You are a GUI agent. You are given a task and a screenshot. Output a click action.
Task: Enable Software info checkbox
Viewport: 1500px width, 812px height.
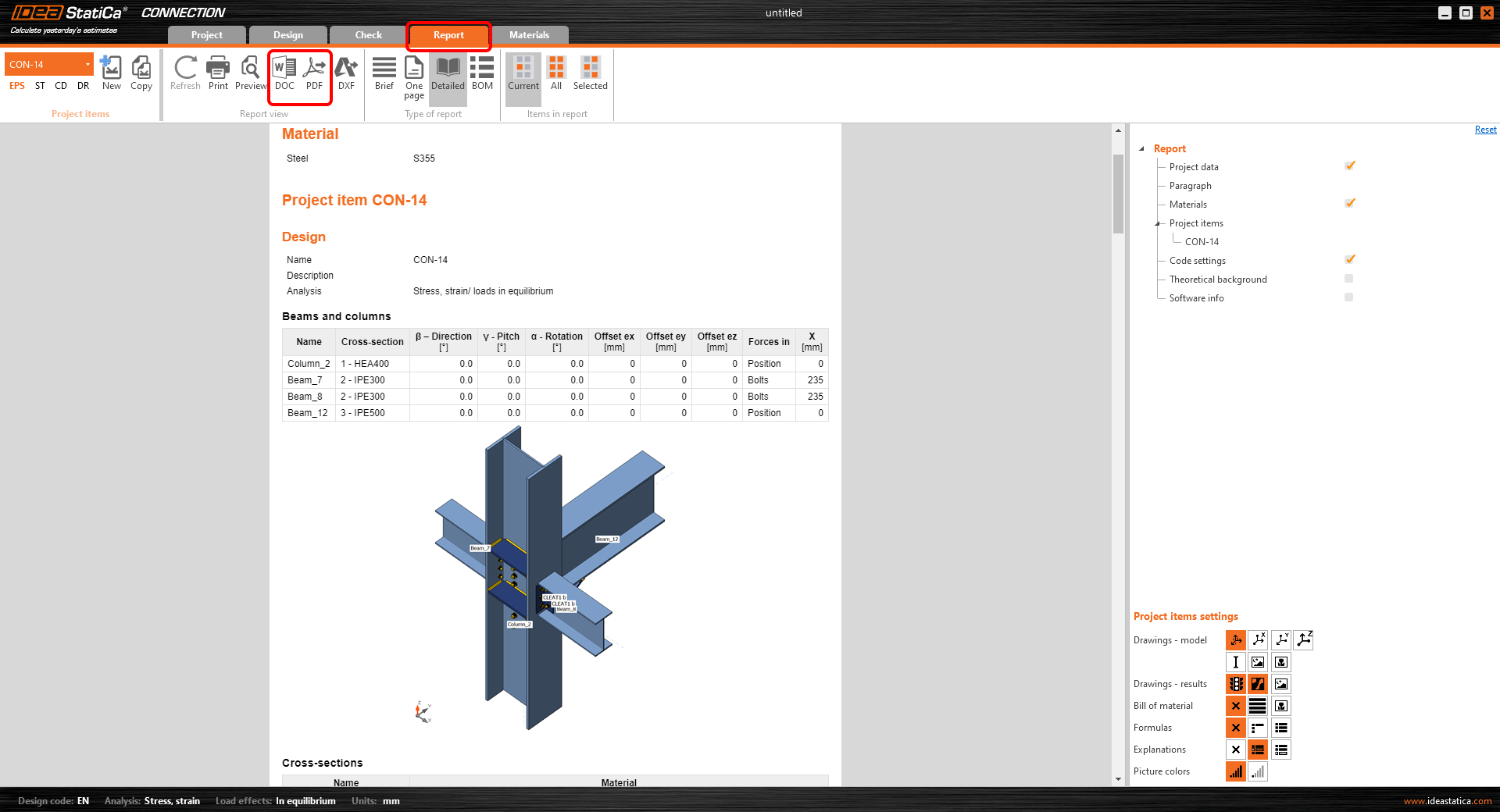point(1348,297)
